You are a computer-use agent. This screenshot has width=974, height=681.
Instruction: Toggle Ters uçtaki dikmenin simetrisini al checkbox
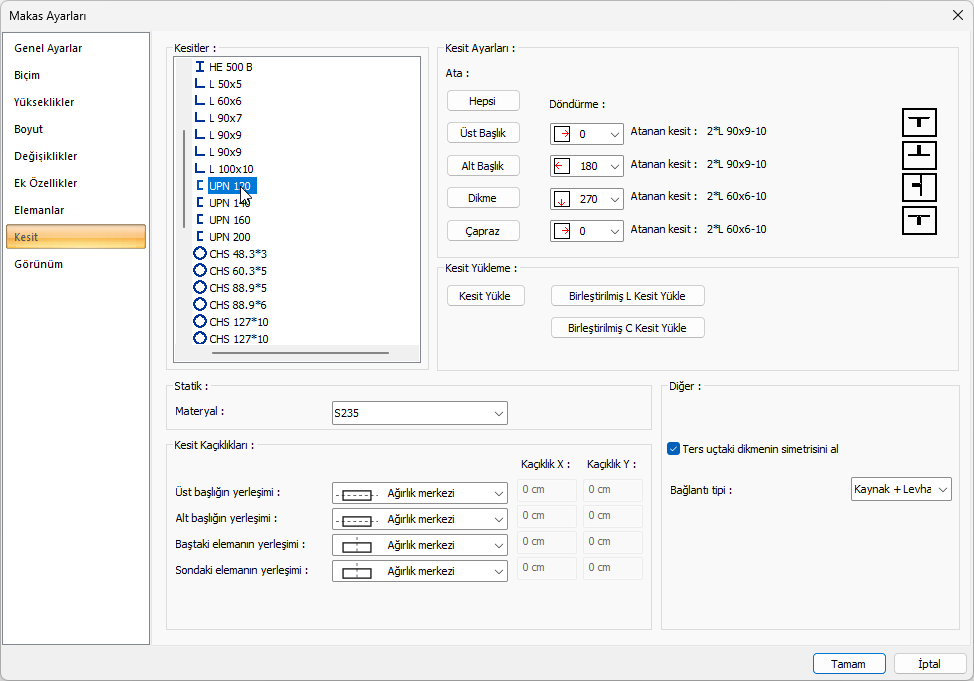(674, 449)
